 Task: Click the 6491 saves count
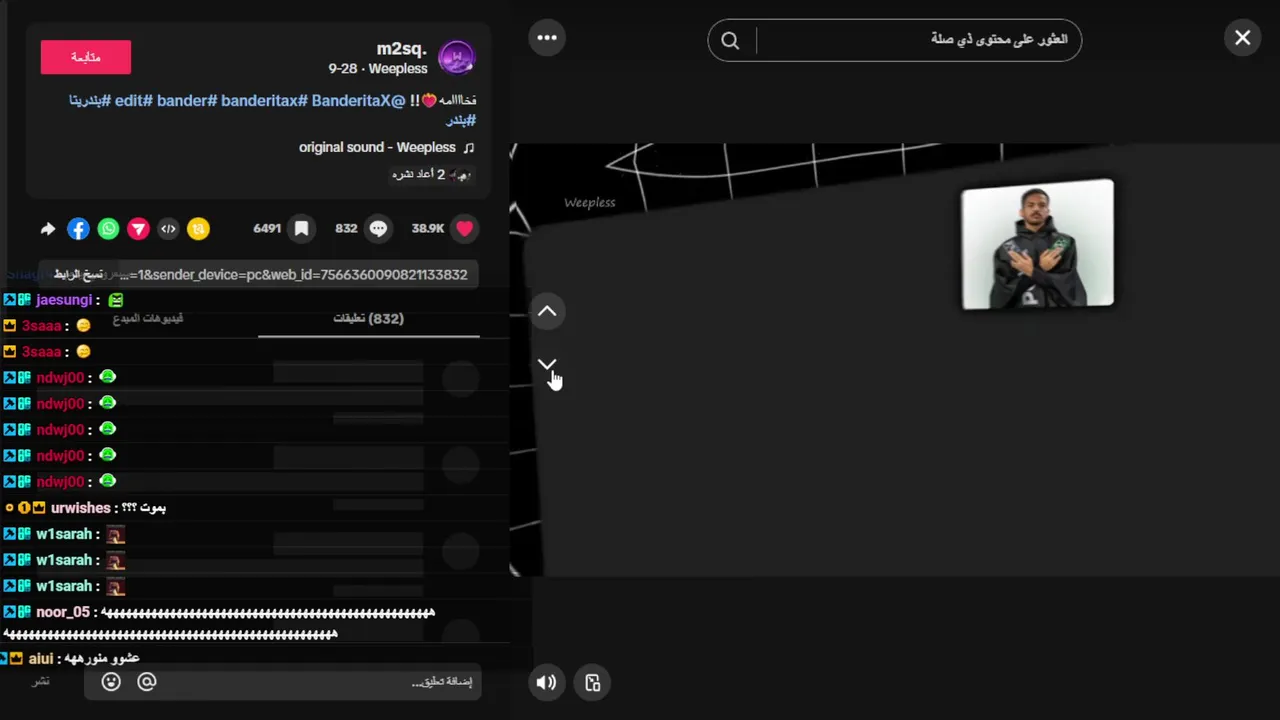pyautogui.click(x=267, y=228)
